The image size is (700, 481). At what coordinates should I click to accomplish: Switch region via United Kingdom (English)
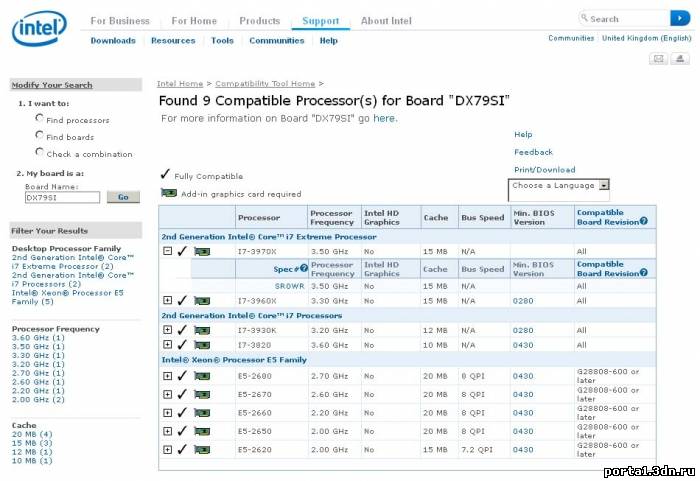click(x=646, y=38)
